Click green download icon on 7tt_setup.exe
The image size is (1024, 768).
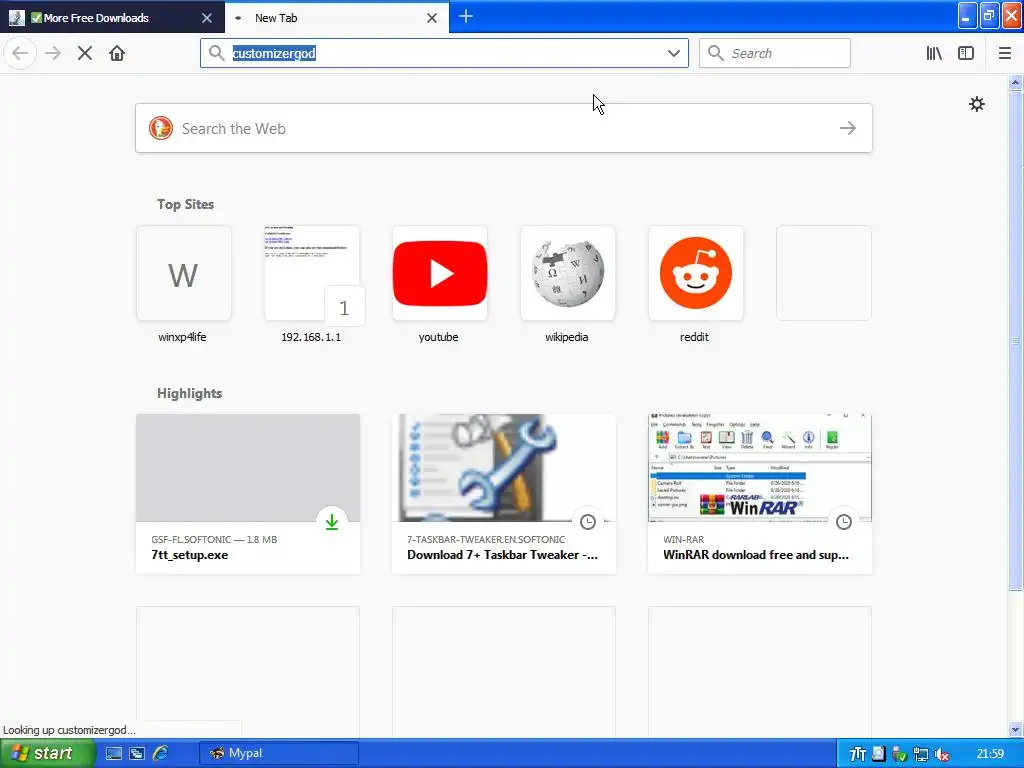coord(332,522)
